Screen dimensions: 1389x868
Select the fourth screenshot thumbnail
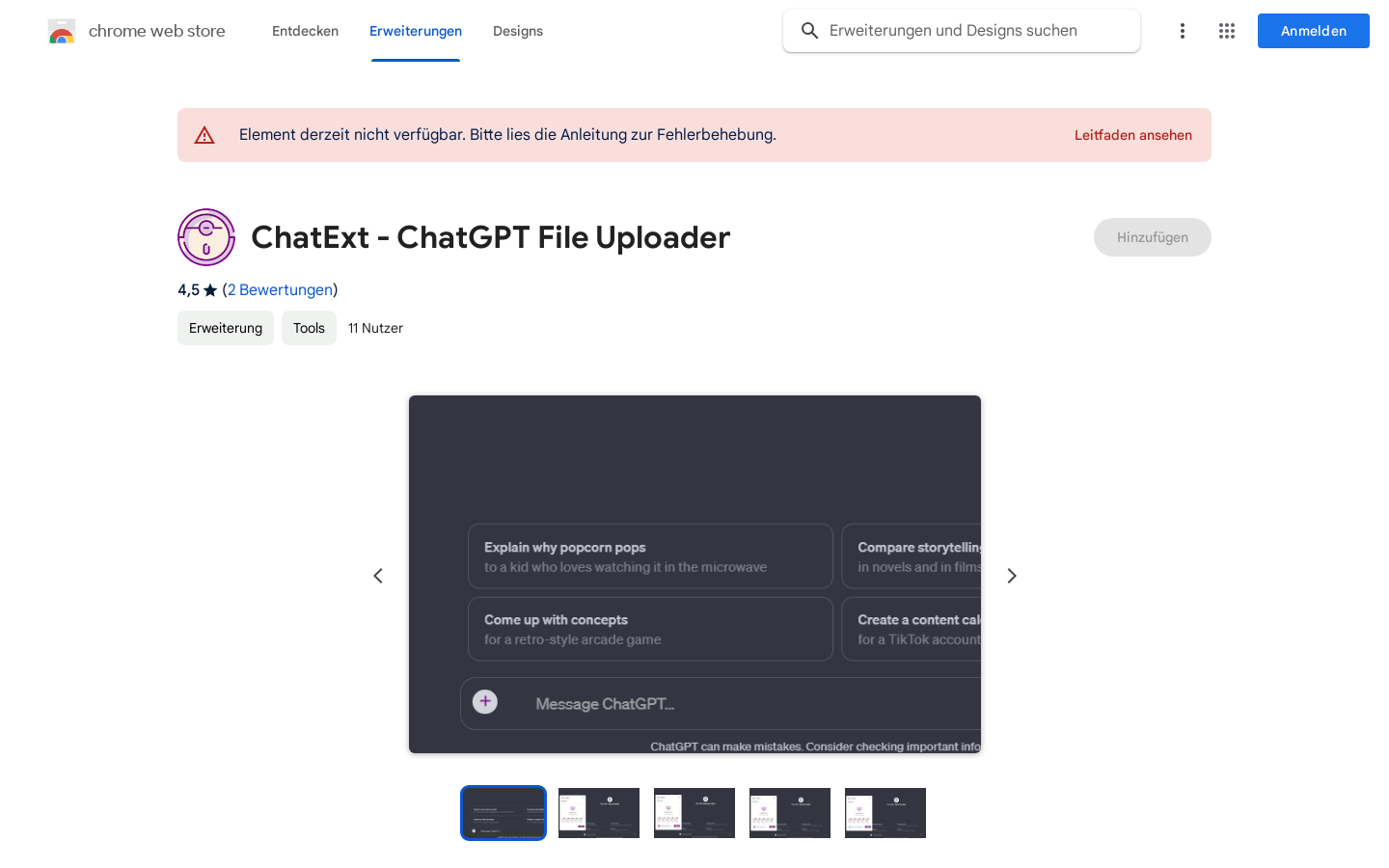click(790, 813)
